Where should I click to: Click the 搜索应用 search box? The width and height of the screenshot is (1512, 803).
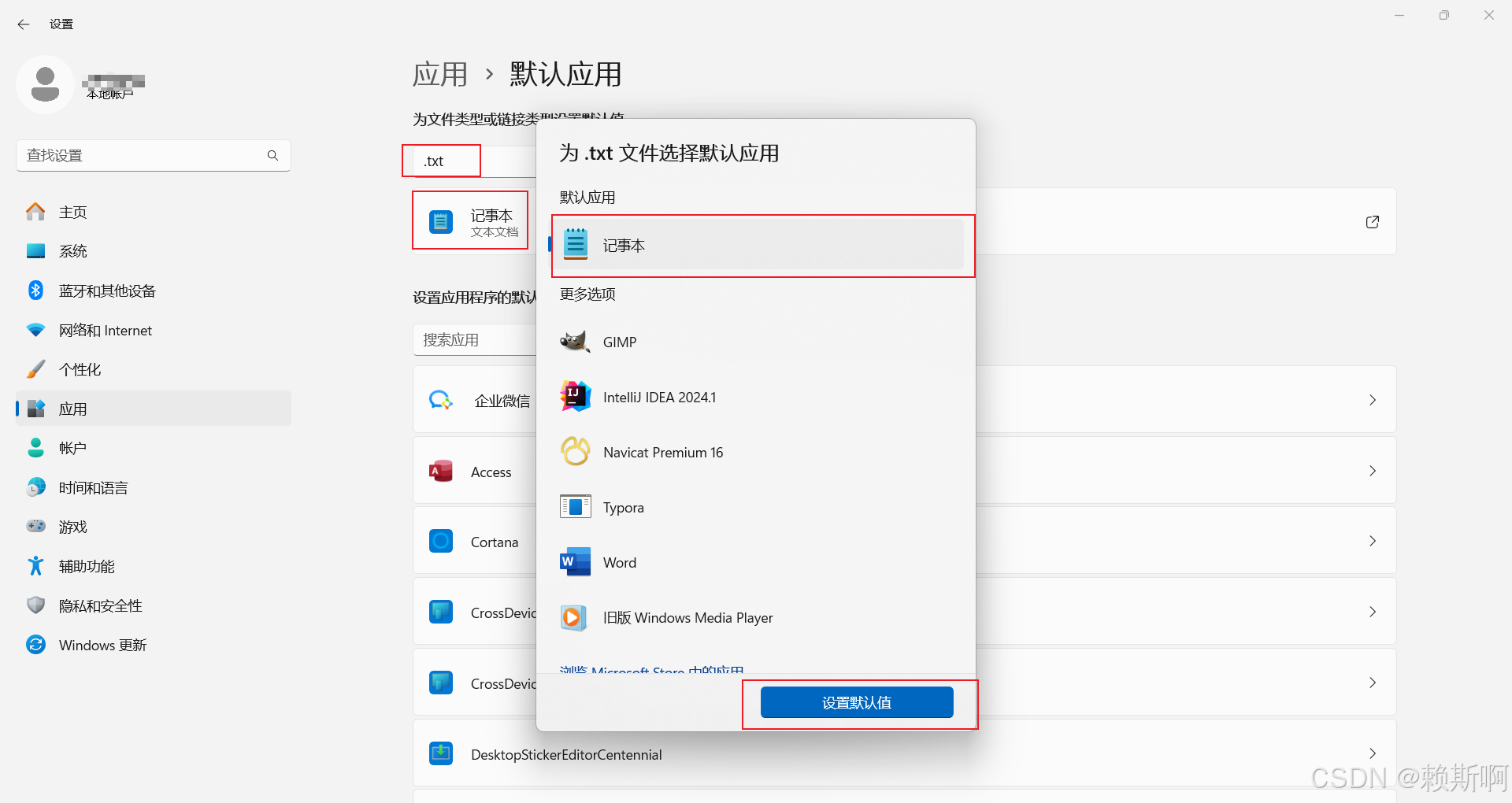[x=475, y=340]
